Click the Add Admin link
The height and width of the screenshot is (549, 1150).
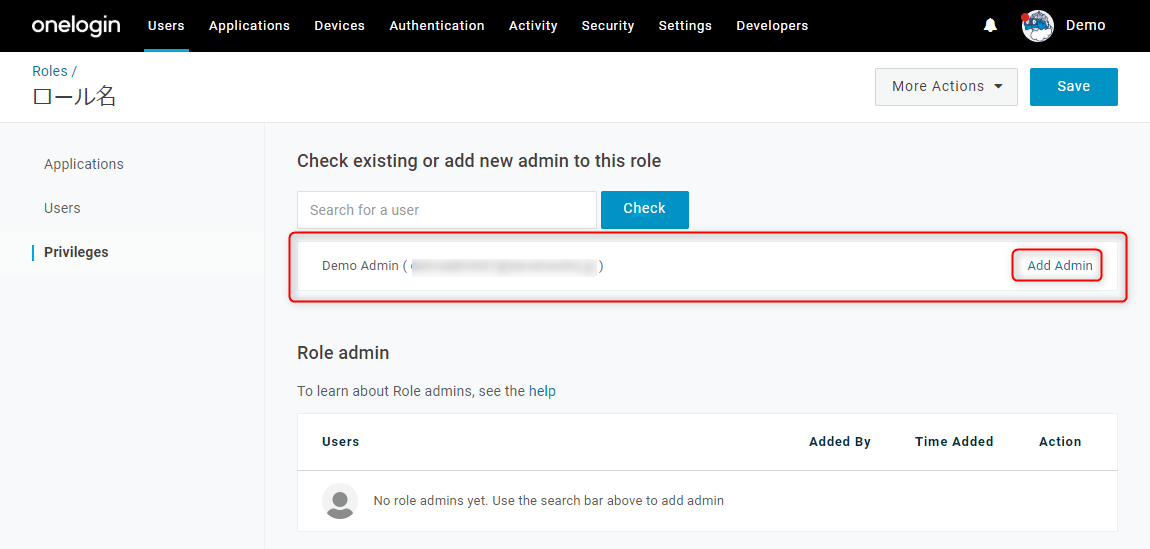coord(1060,266)
